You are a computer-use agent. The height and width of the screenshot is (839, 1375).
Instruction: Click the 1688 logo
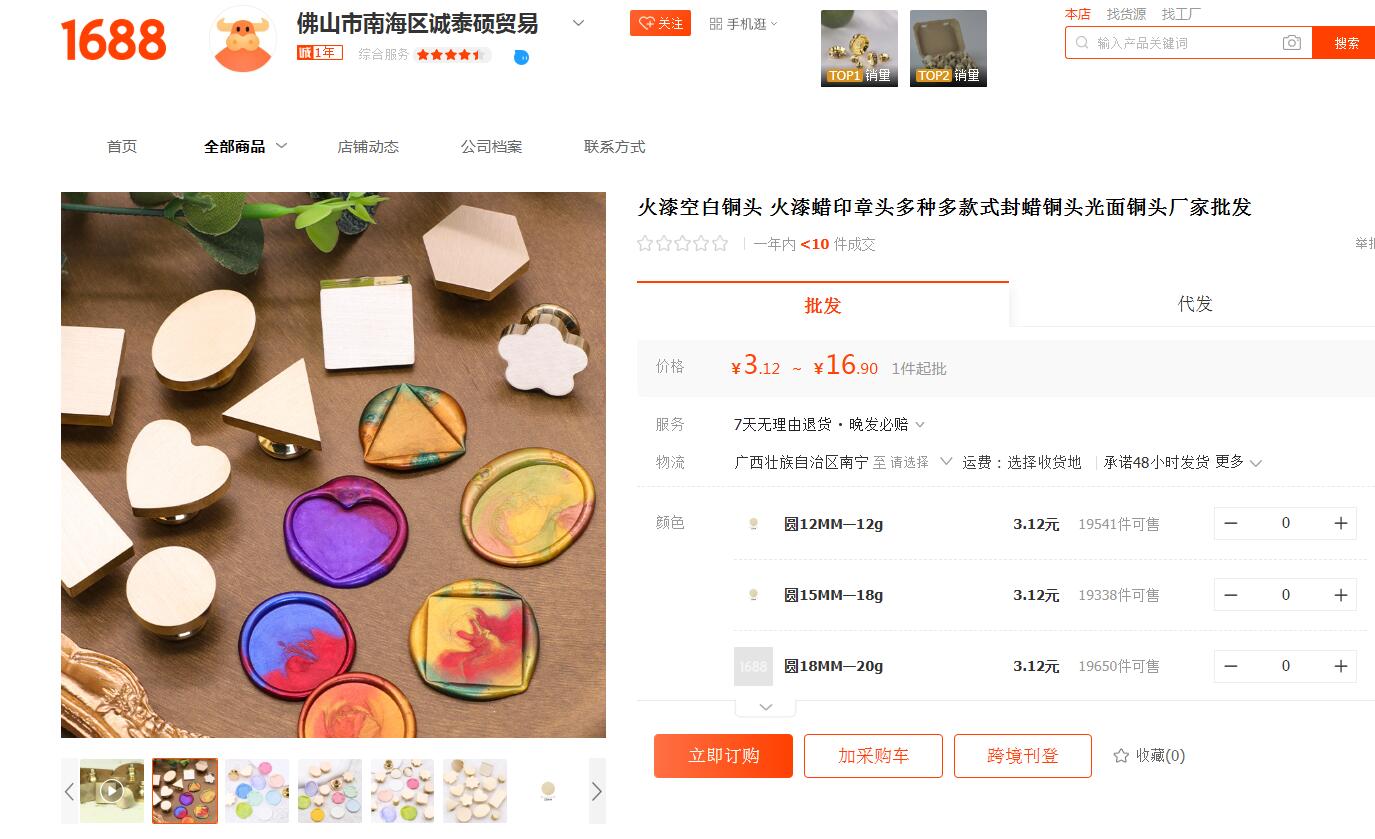113,40
